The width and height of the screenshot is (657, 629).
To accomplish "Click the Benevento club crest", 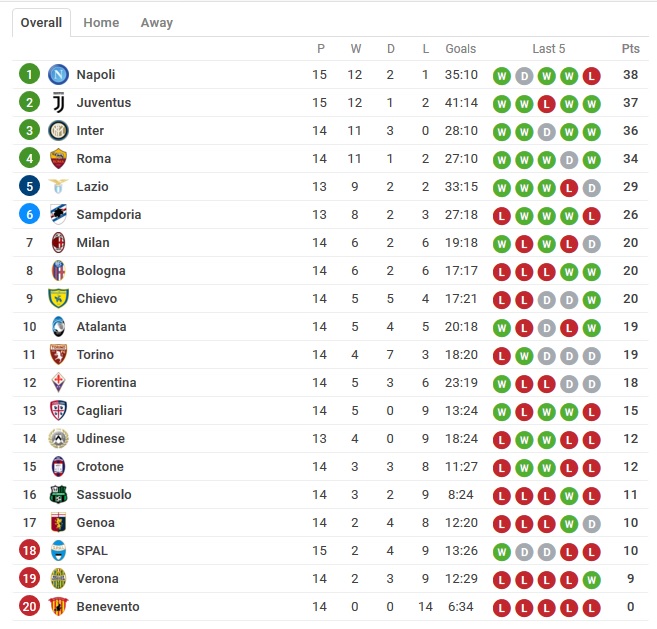I will coord(58,607).
